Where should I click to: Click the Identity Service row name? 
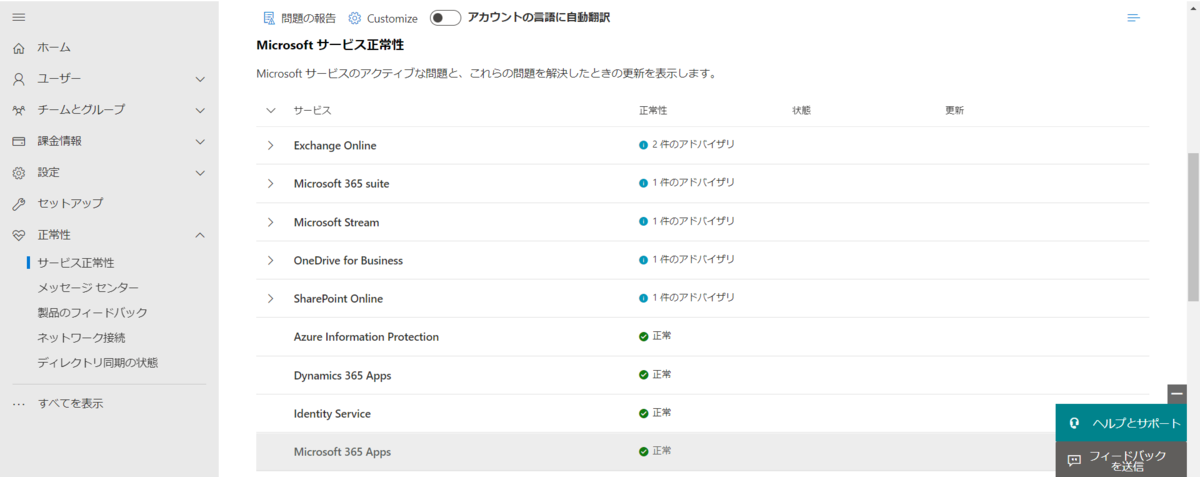(332, 414)
